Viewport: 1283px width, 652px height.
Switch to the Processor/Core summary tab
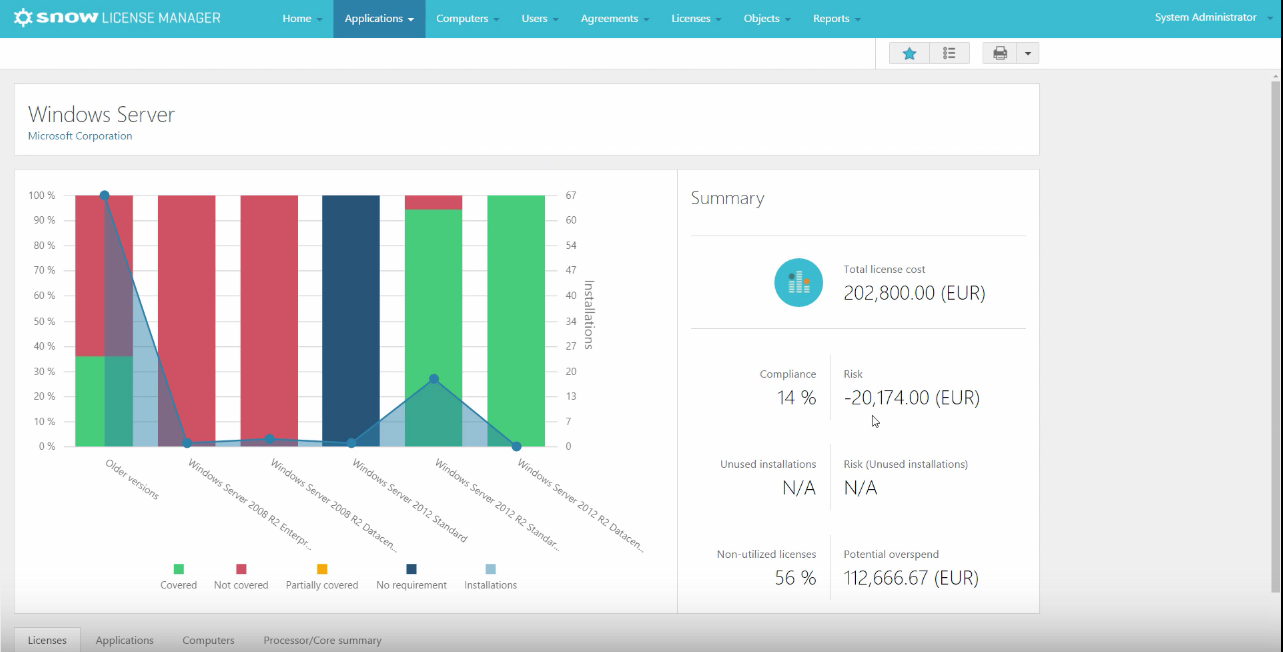click(322, 640)
